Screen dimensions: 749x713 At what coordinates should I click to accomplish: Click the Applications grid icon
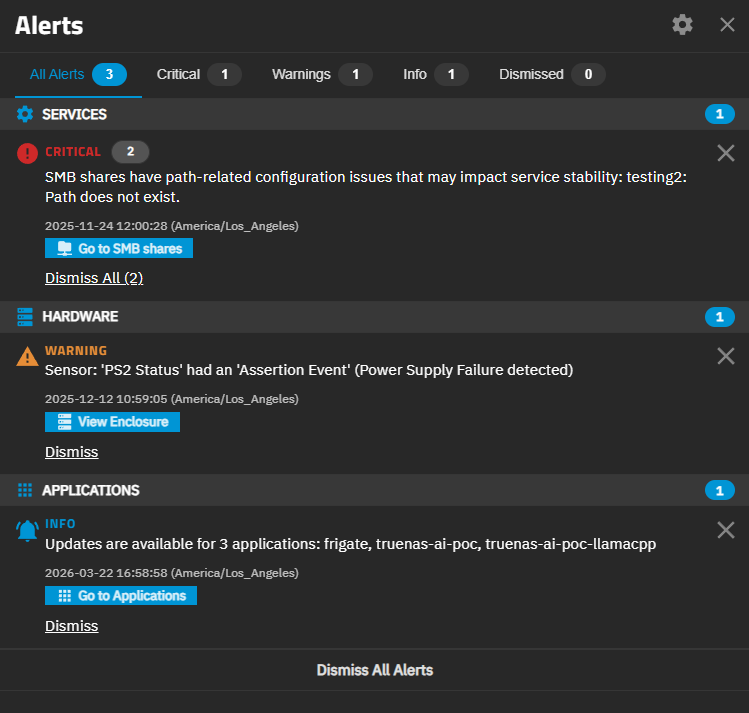(25, 490)
